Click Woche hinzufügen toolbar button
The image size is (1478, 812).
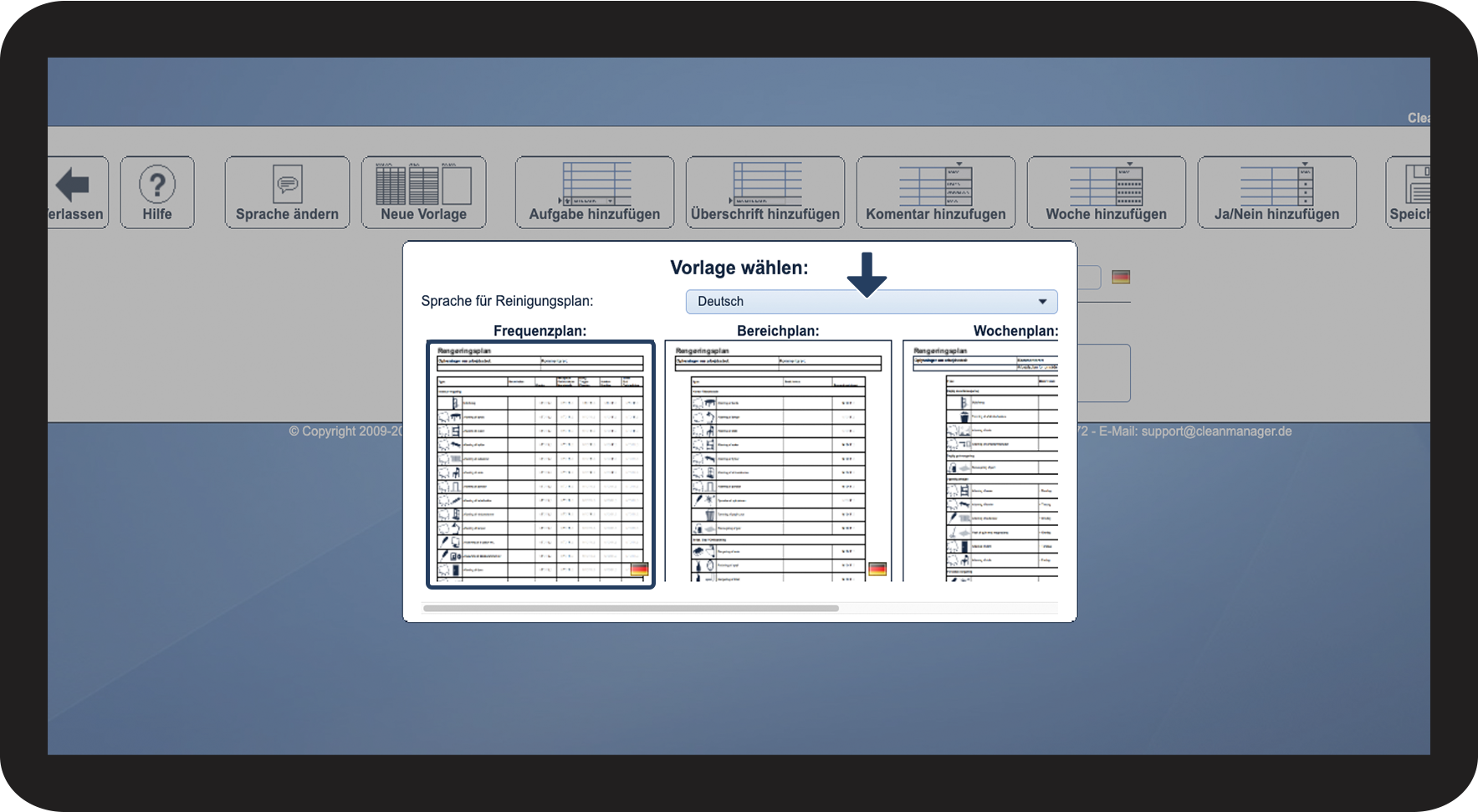1107,192
